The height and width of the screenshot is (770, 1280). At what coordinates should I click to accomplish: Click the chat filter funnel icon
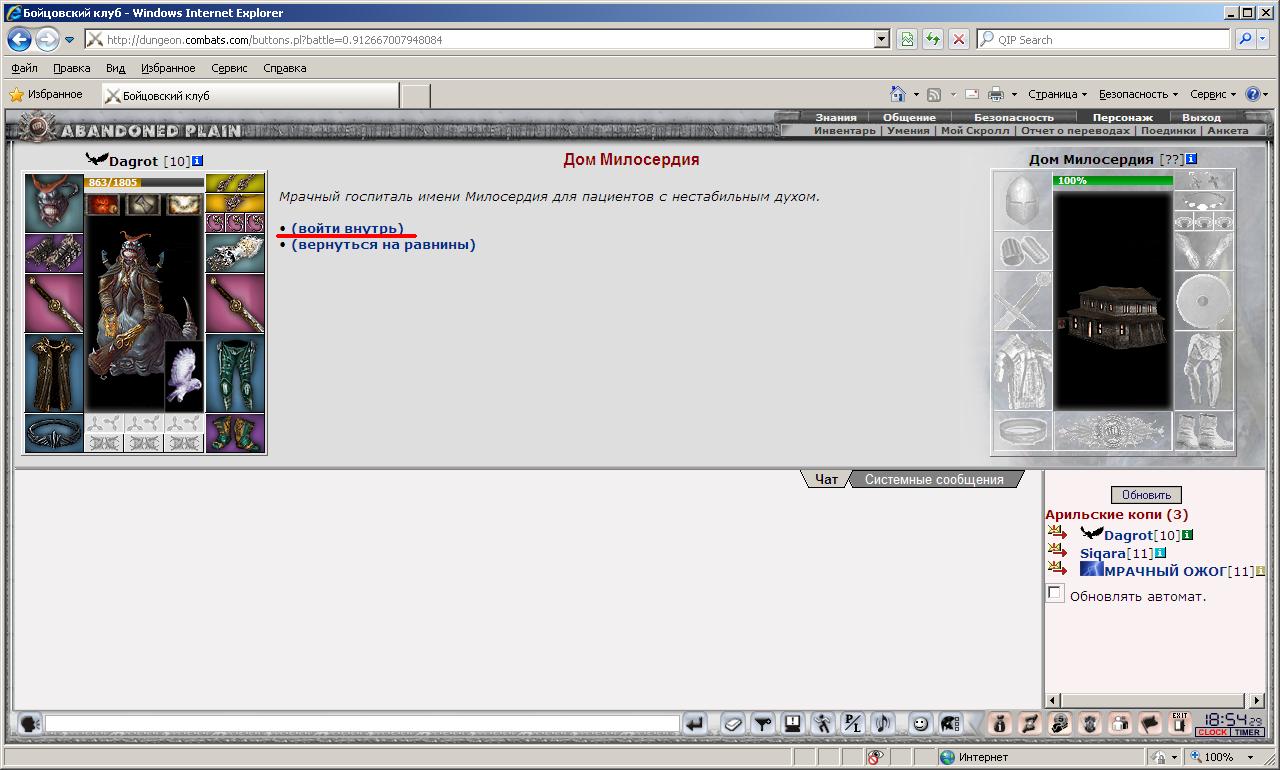pos(763,723)
